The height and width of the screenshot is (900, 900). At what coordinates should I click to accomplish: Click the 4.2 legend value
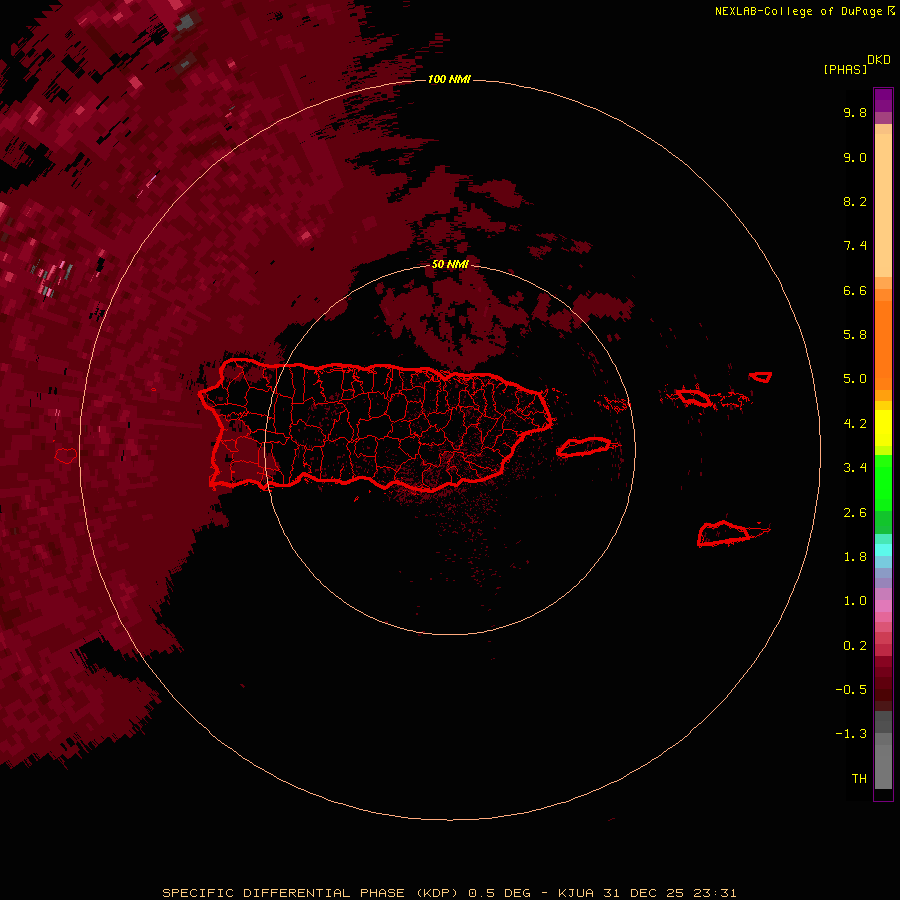pyautogui.click(x=855, y=424)
